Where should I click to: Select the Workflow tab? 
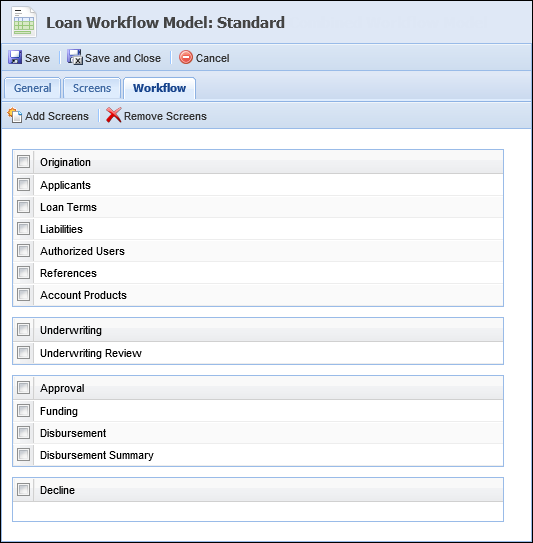[159, 88]
